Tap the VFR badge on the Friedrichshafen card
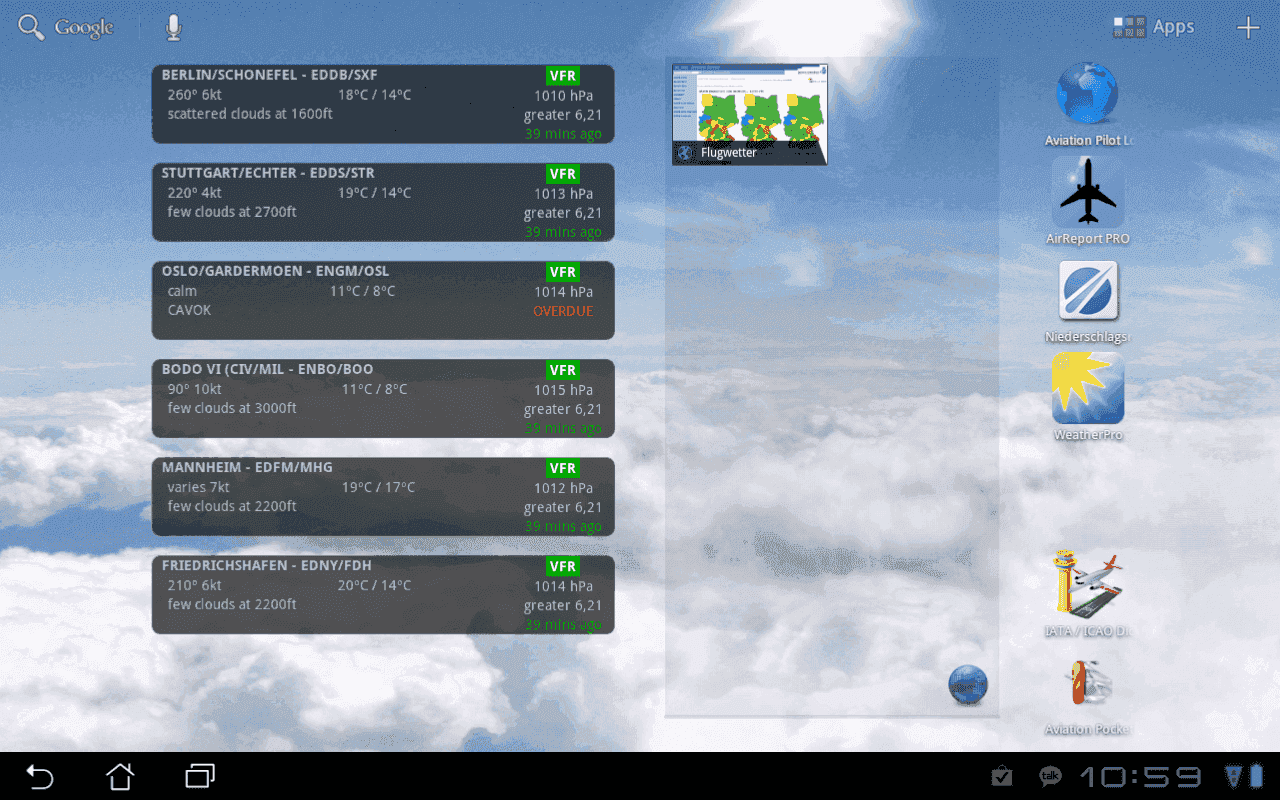This screenshot has width=1280, height=800. [x=563, y=566]
